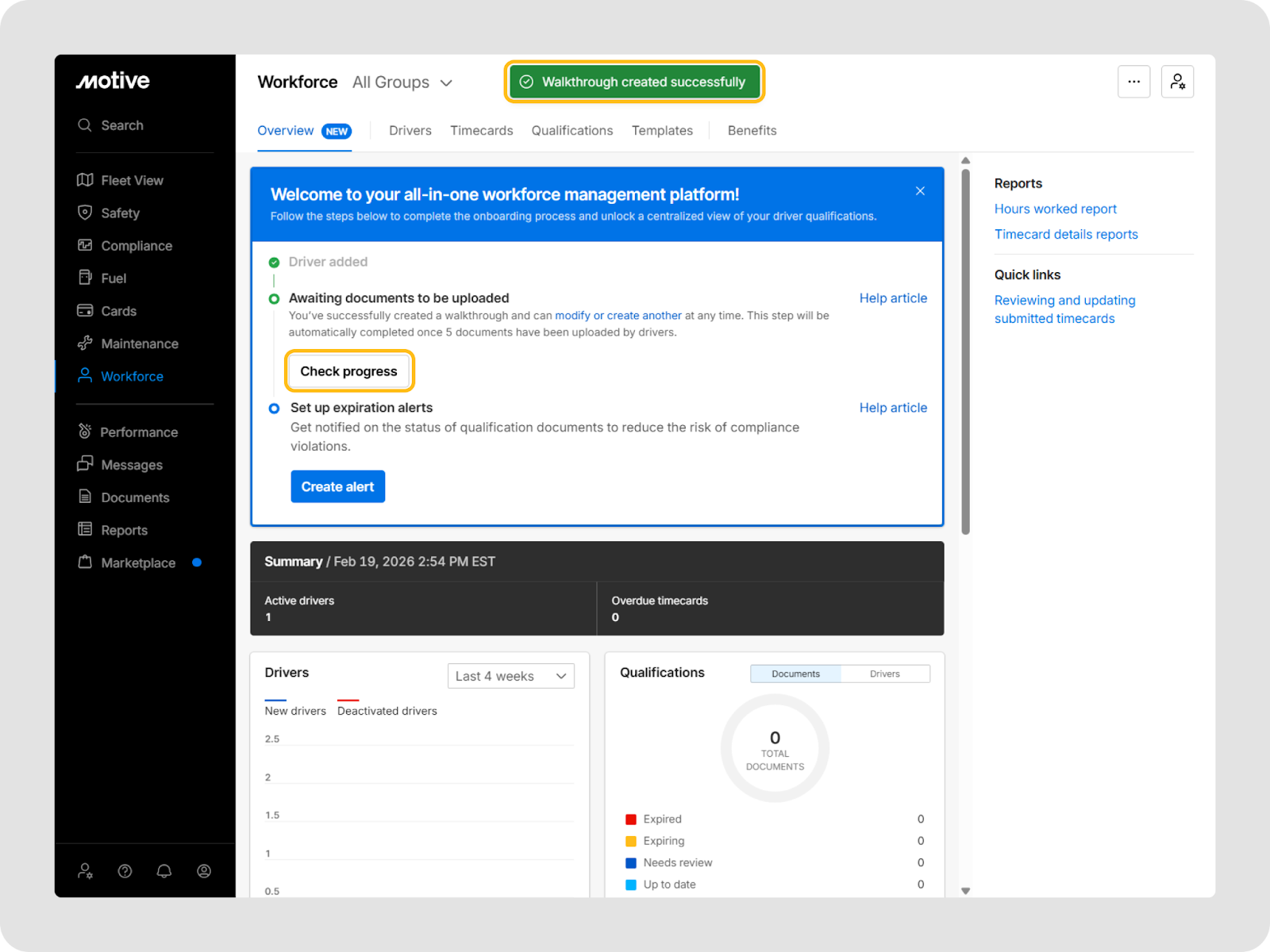
Task: Open the Last 4 weeks dropdown
Action: coord(510,676)
